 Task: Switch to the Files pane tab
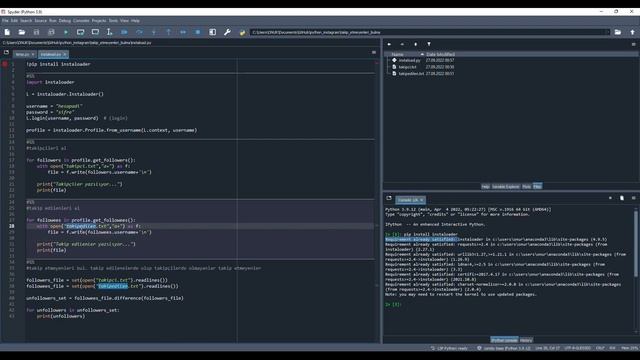[x=537, y=187]
